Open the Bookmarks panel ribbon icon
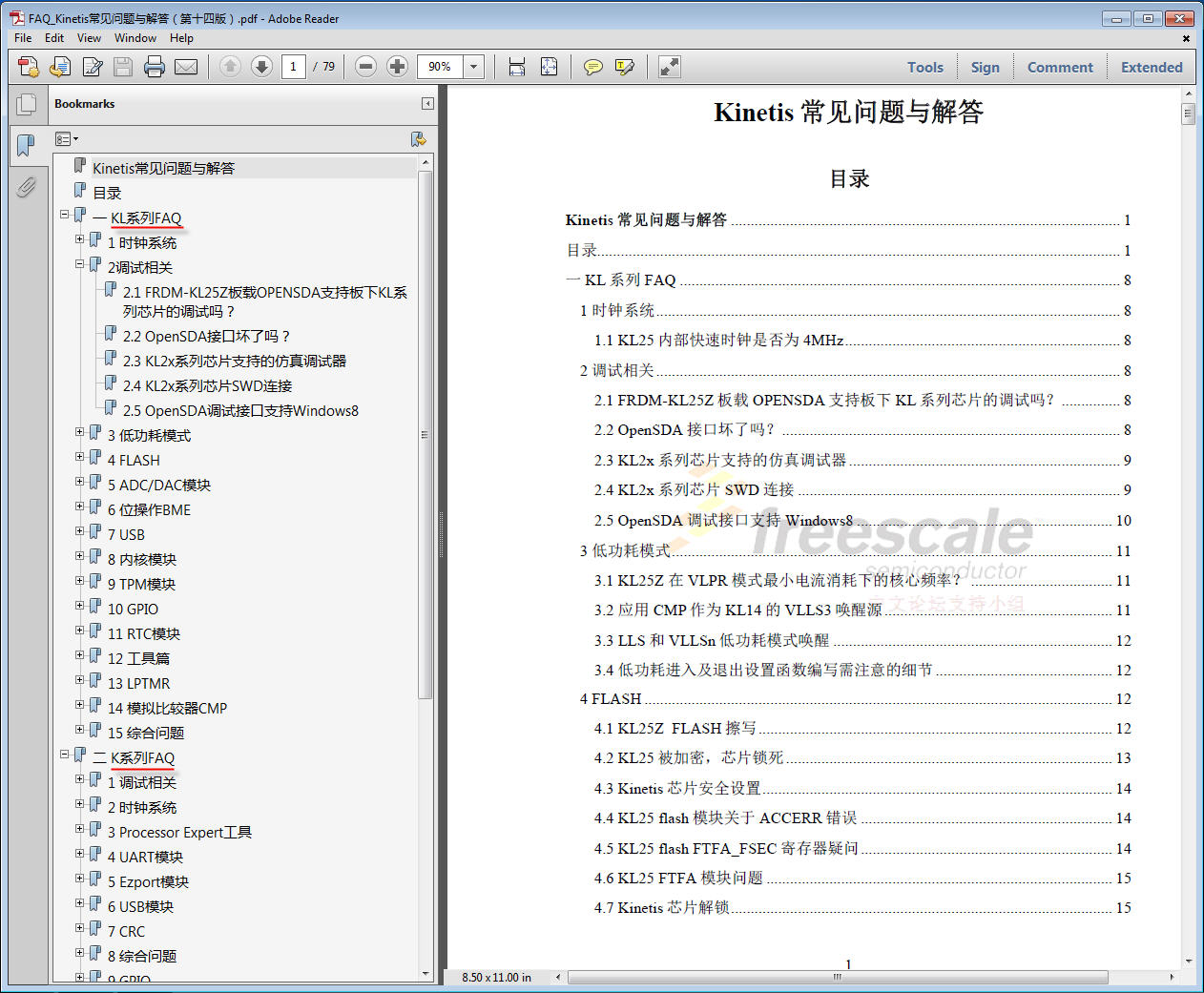Image resolution: width=1204 pixels, height=993 pixels. pyautogui.click(x=27, y=145)
